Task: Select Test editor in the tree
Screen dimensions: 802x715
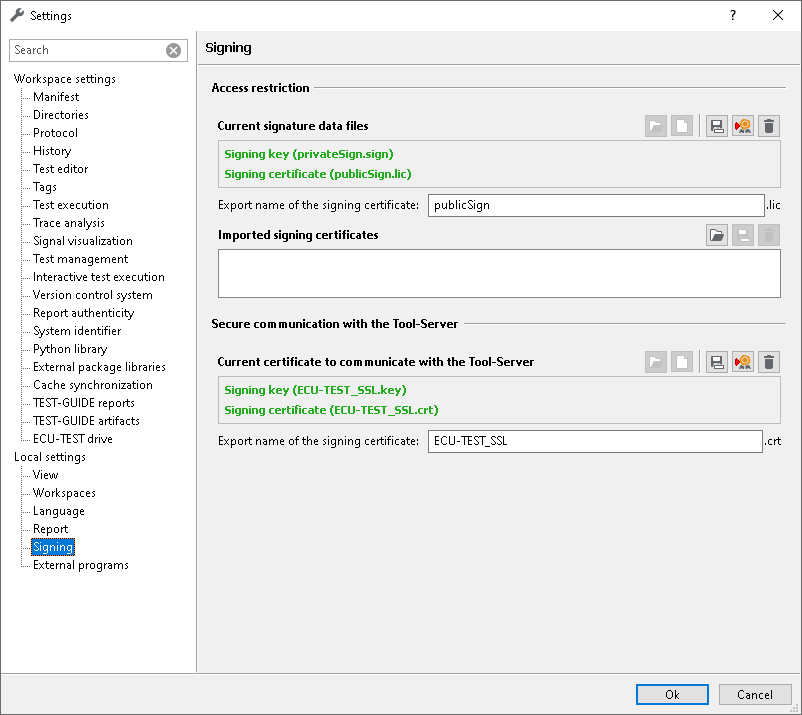Action: (60, 169)
